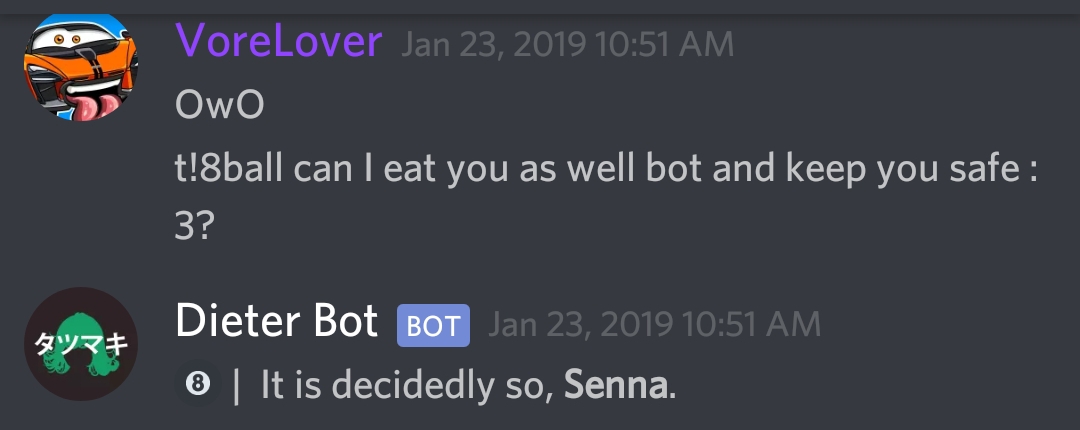This screenshot has width=1080, height=430.
Task: Open the purple VoreLover username profile
Action: pyautogui.click(x=278, y=41)
